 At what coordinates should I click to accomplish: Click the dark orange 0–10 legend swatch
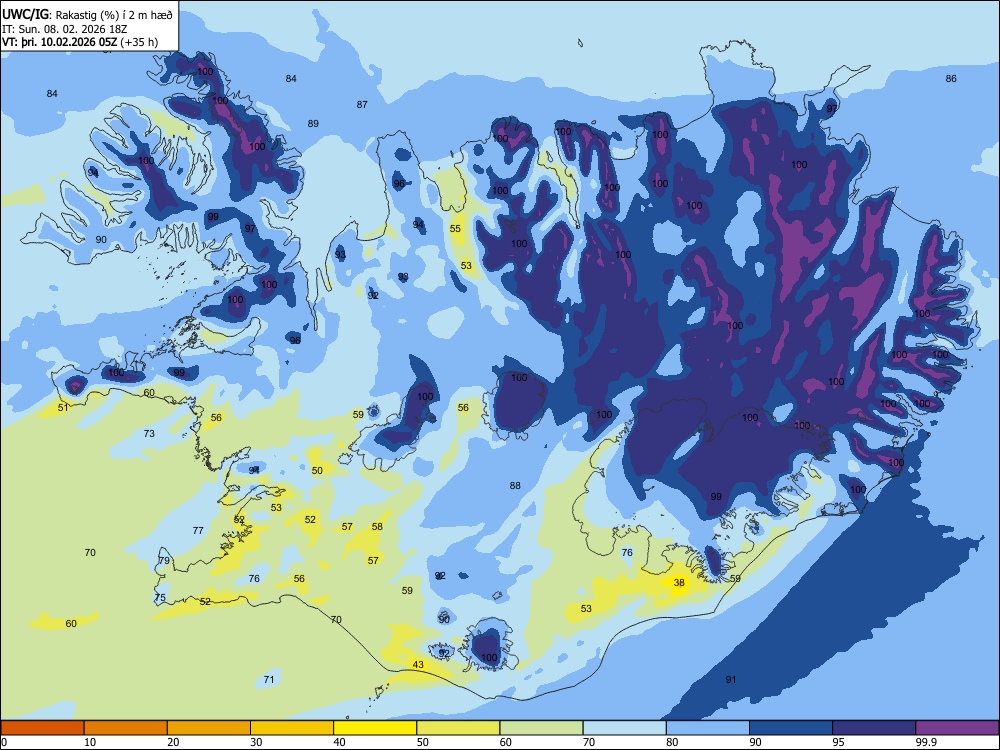(x=42, y=728)
